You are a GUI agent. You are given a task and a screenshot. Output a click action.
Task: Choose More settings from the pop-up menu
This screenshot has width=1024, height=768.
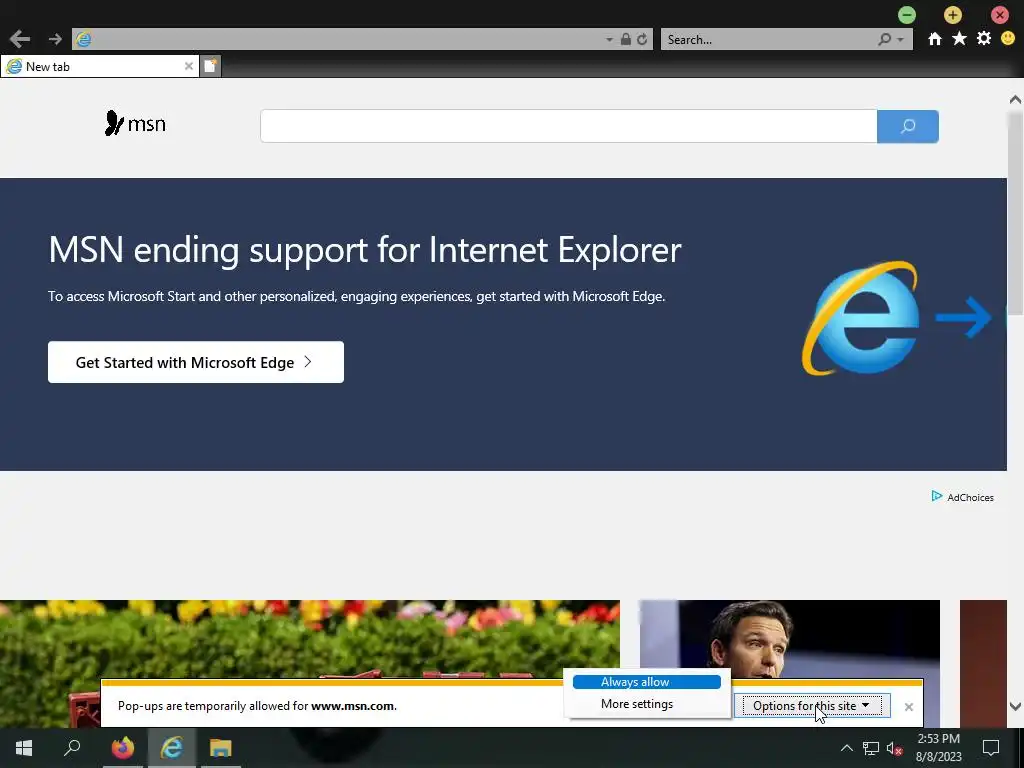pos(647,704)
